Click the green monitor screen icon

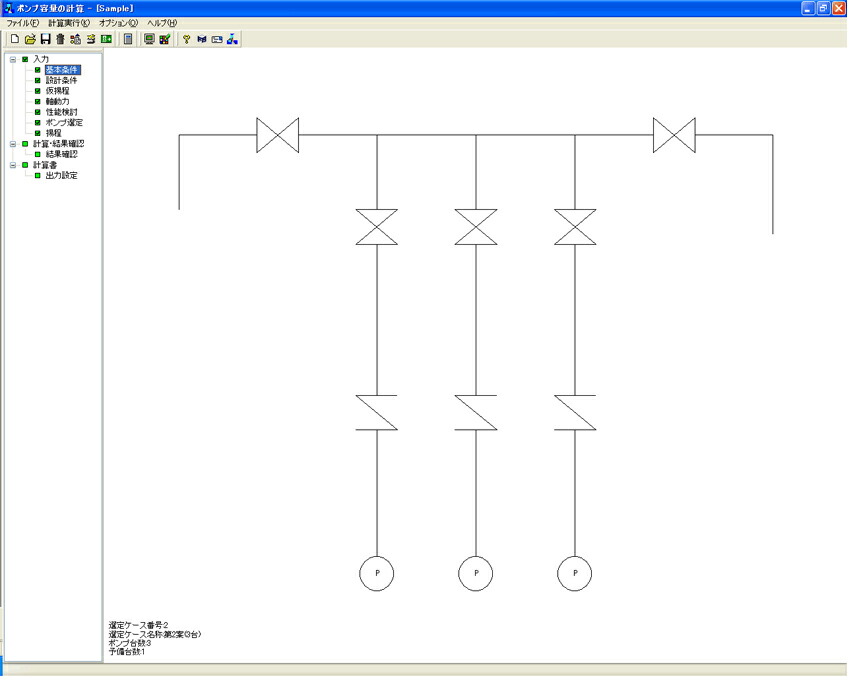point(149,39)
